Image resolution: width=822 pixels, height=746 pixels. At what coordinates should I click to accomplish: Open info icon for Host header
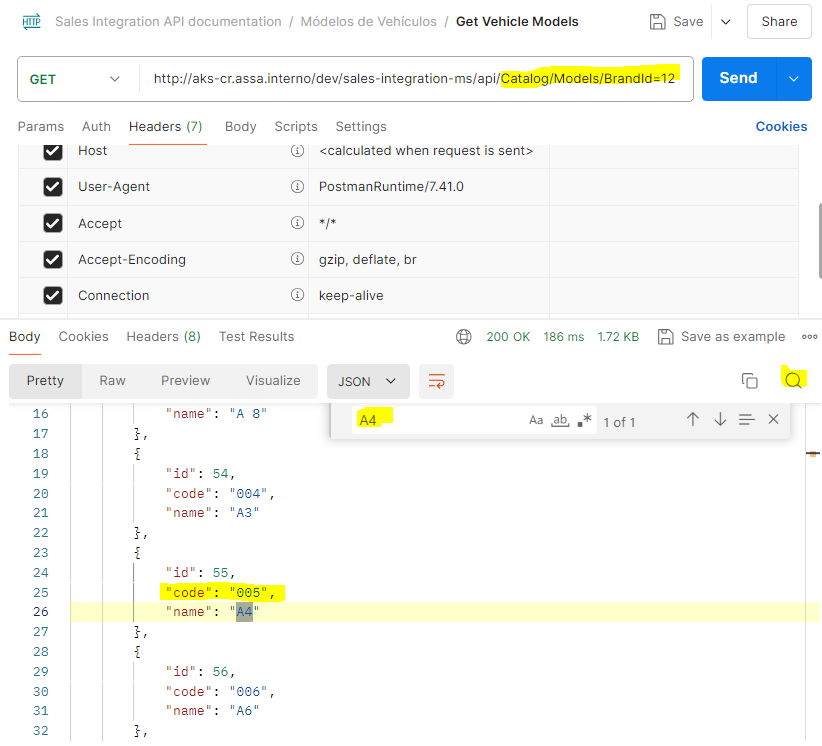coord(297,151)
